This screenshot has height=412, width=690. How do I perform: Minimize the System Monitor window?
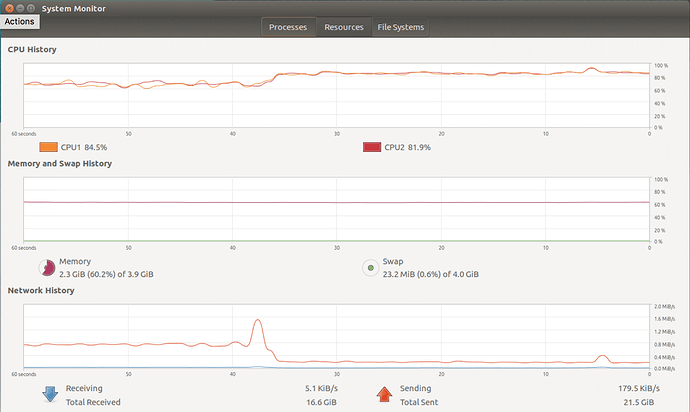(20, 8)
